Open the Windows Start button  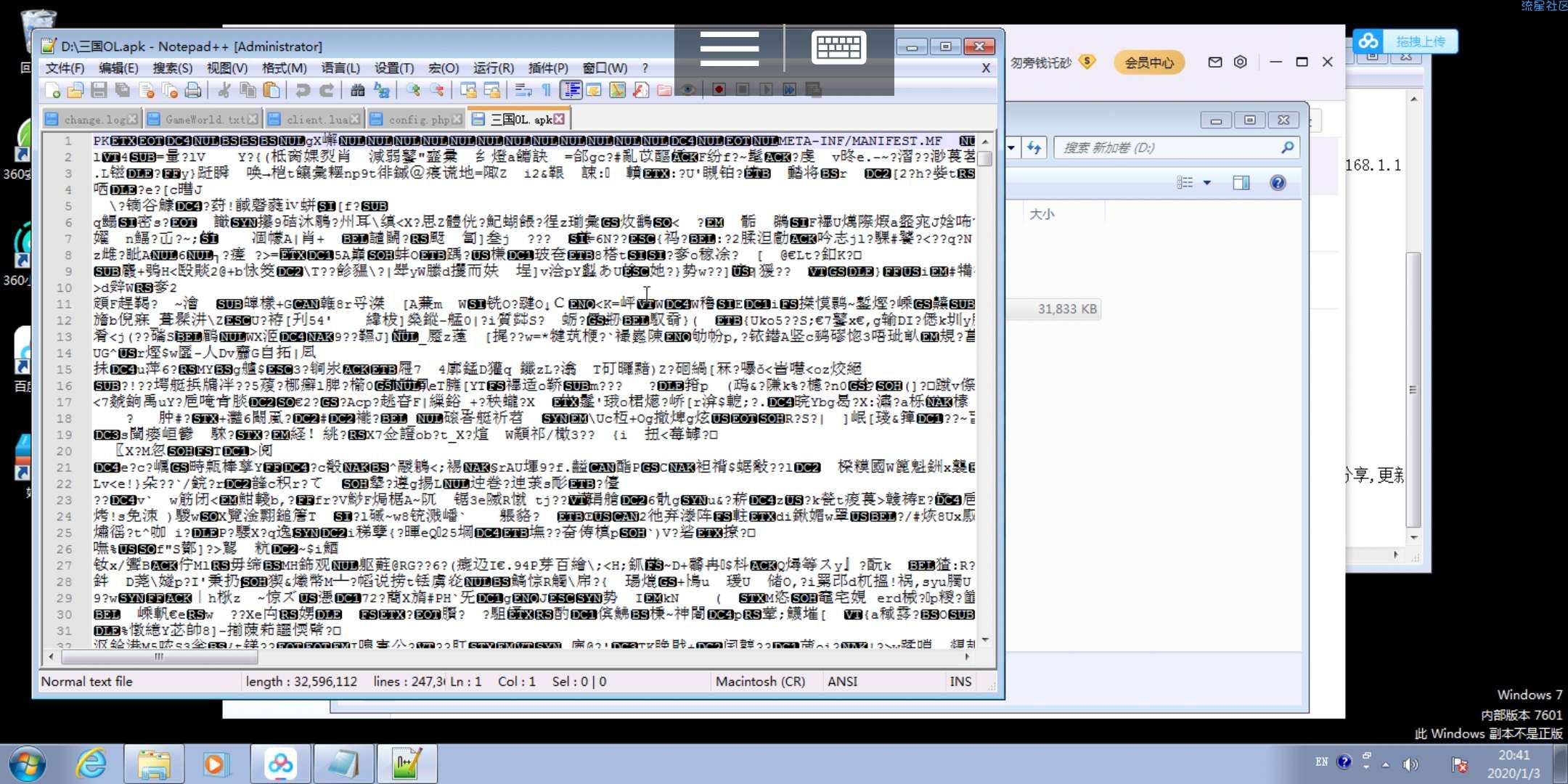tap(28, 764)
